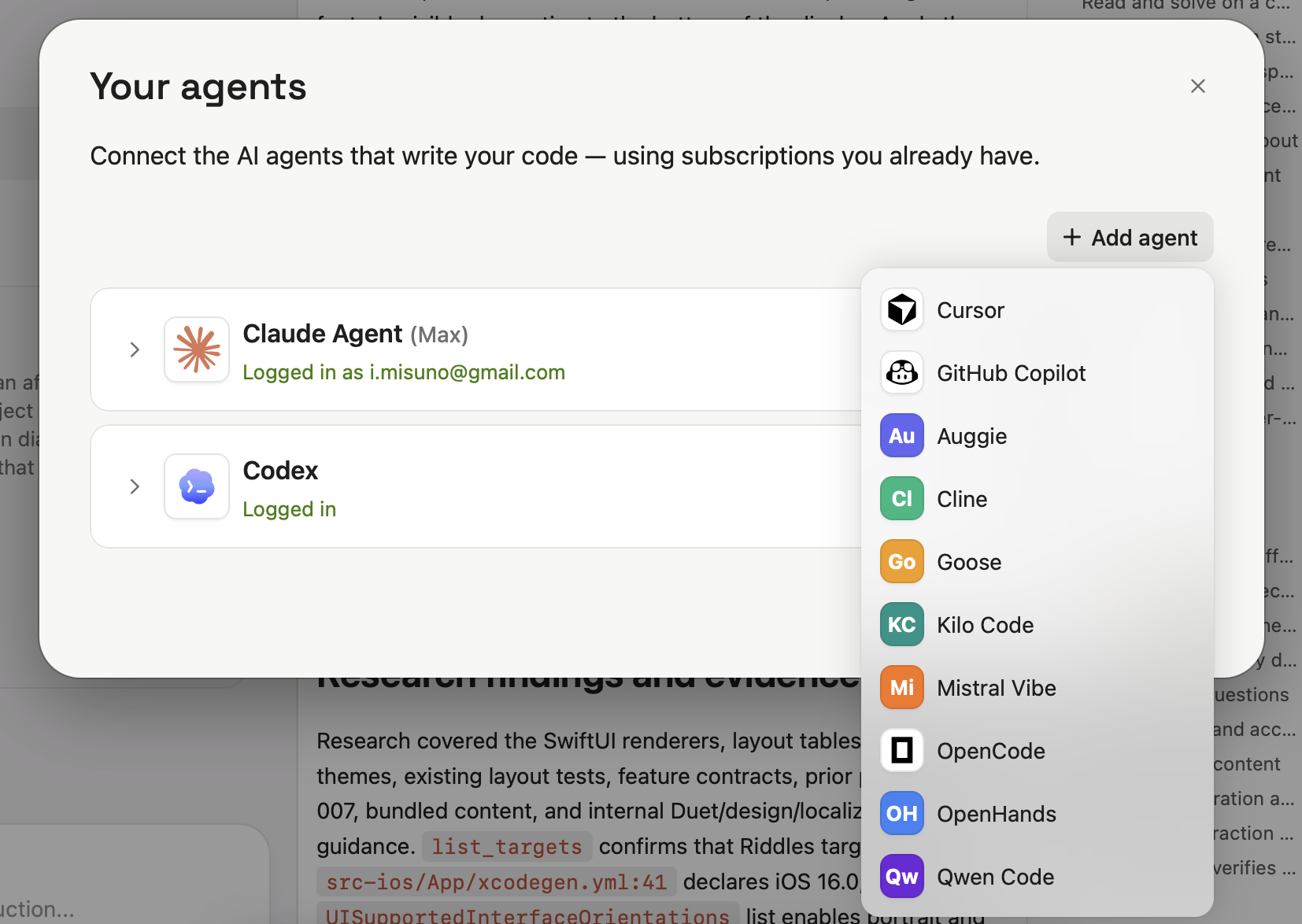Click the Logged in as i.misuno@gmail.com status
The image size is (1302, 924).
tap(404, 372)
